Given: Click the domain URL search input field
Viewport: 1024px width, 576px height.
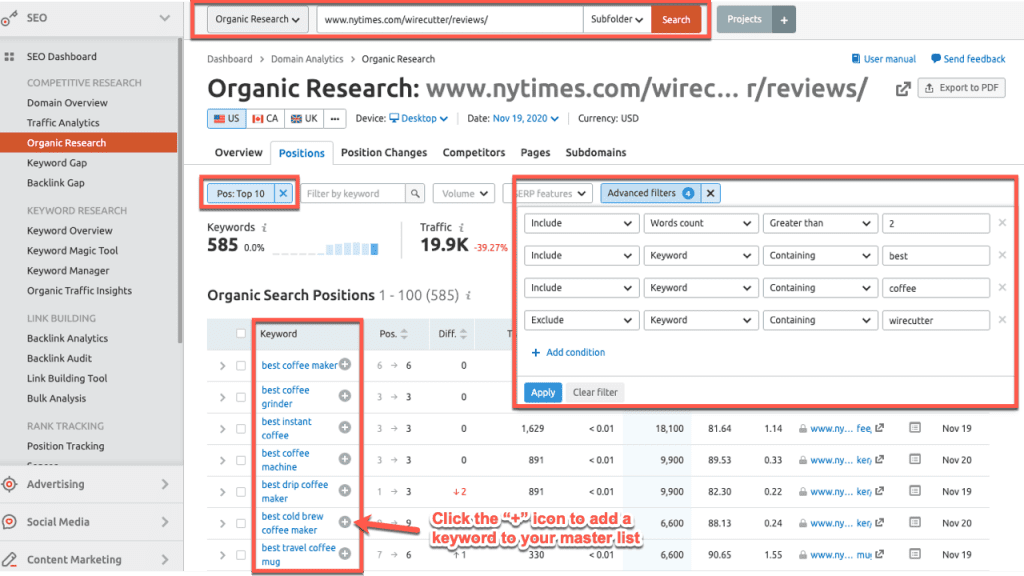Looking at the screenshot, I should click(x=449, y=19).
